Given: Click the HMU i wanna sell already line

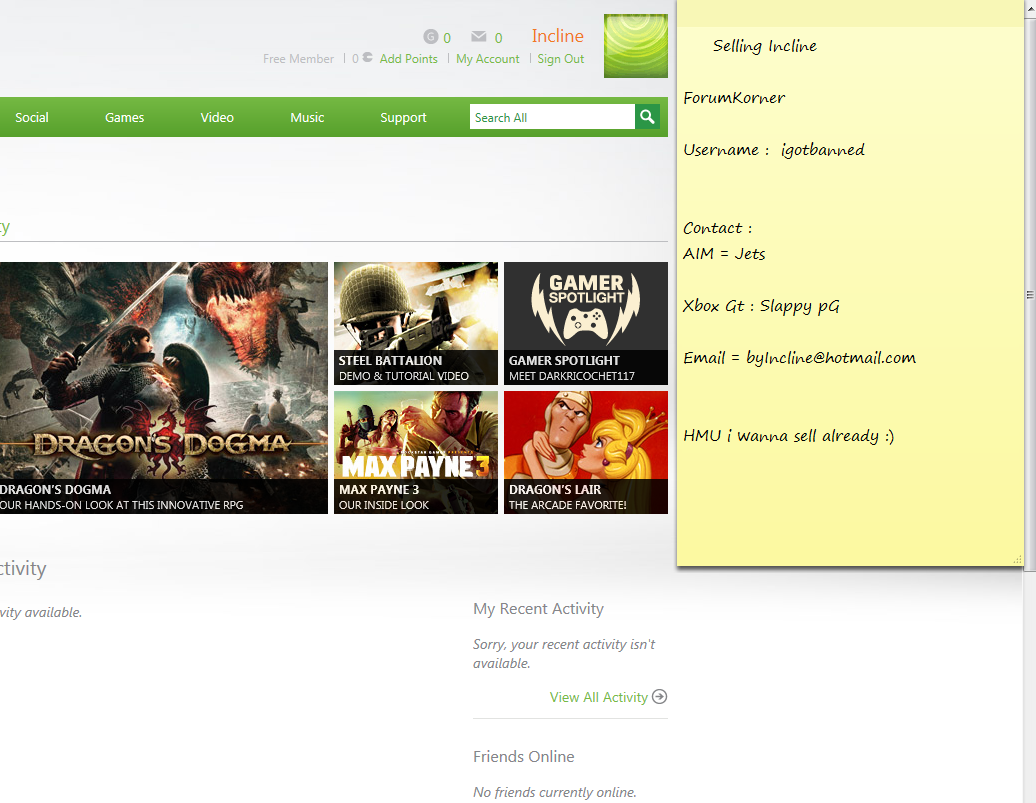Looking at the screenshot, I should [788, 436].
